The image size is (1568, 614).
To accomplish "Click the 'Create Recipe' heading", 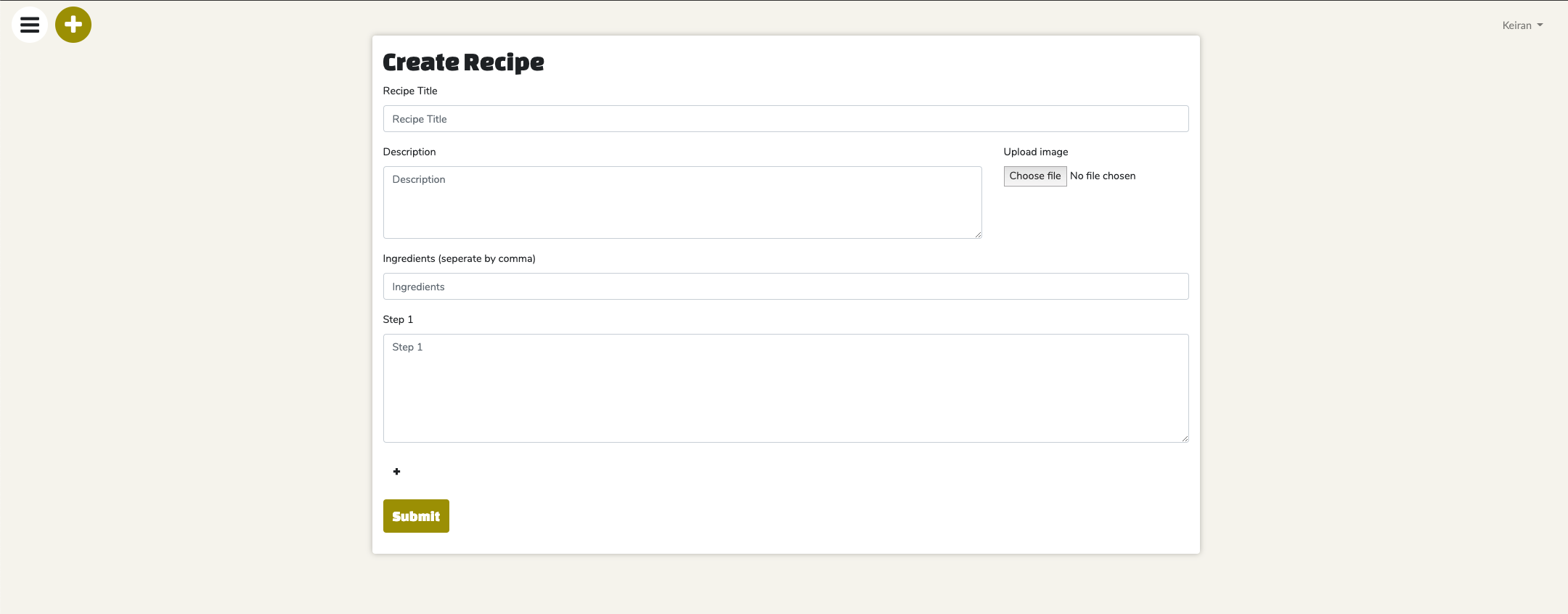I will coord(463,62).
